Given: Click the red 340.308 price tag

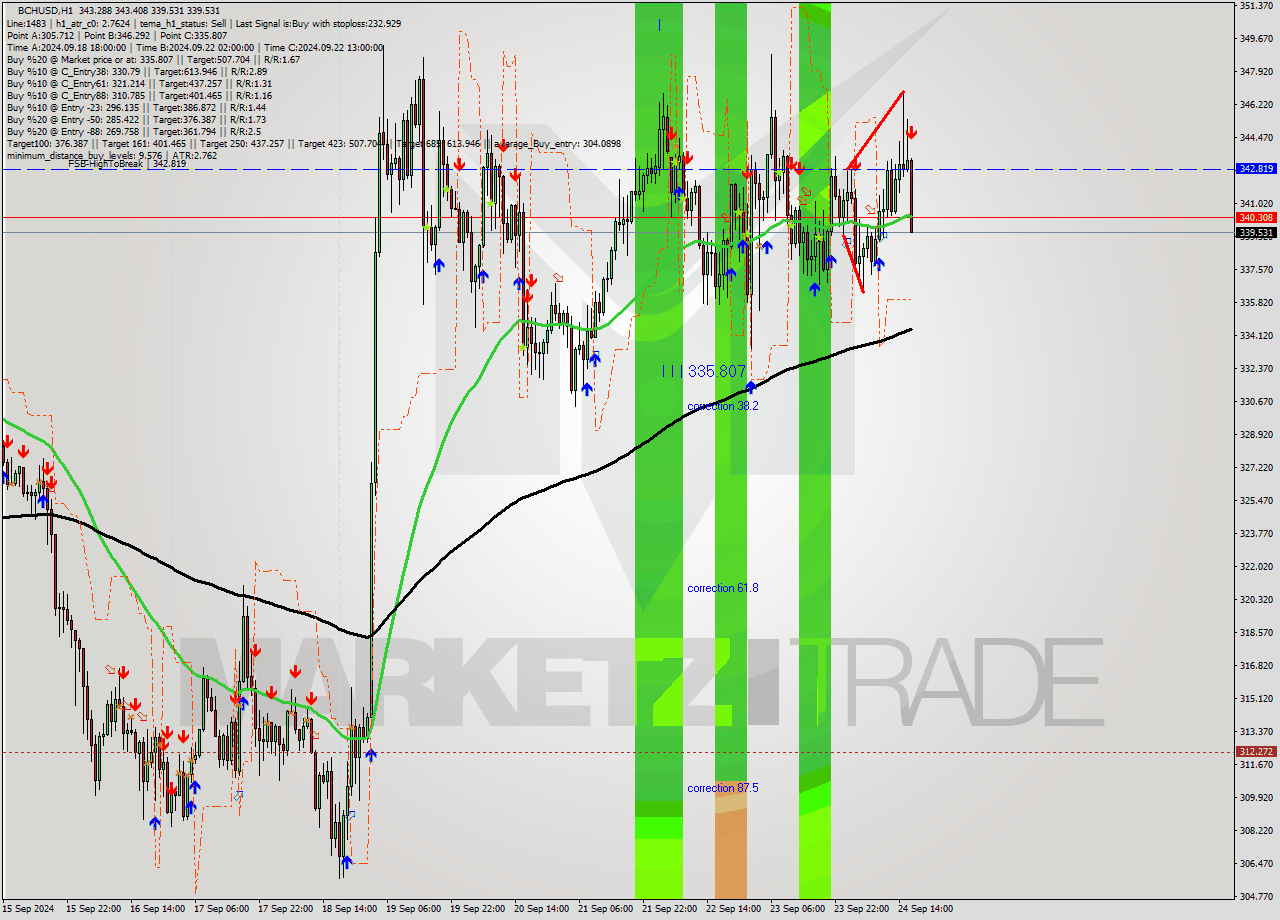Looking at the screenshot, I should click(1256, 217).
